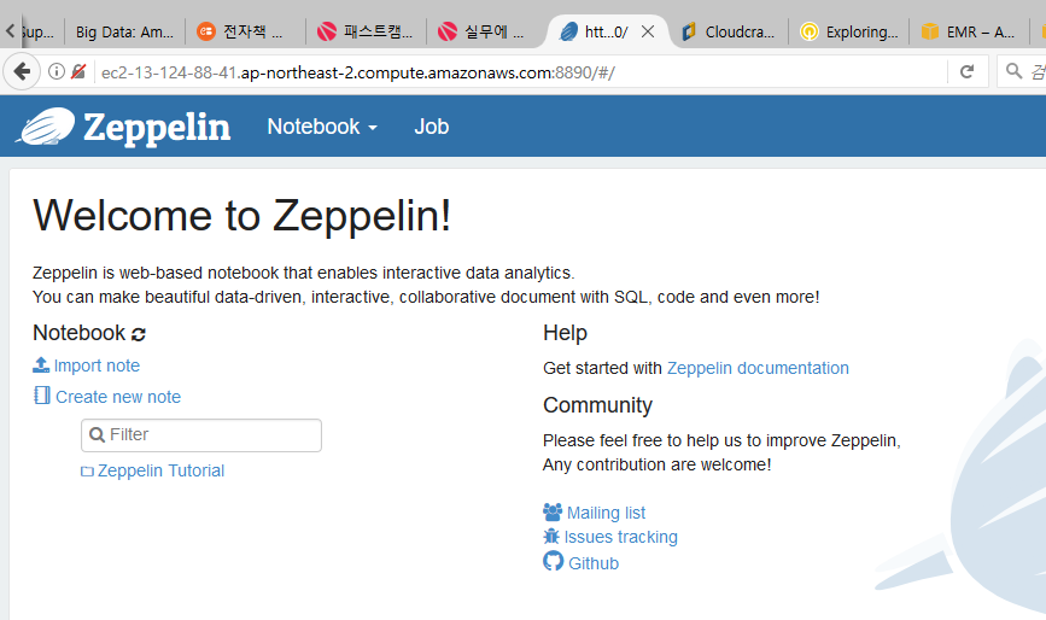This screenshot has width=1046, height=620.
Task: Open the Issues tracking link
Action: 620,537
